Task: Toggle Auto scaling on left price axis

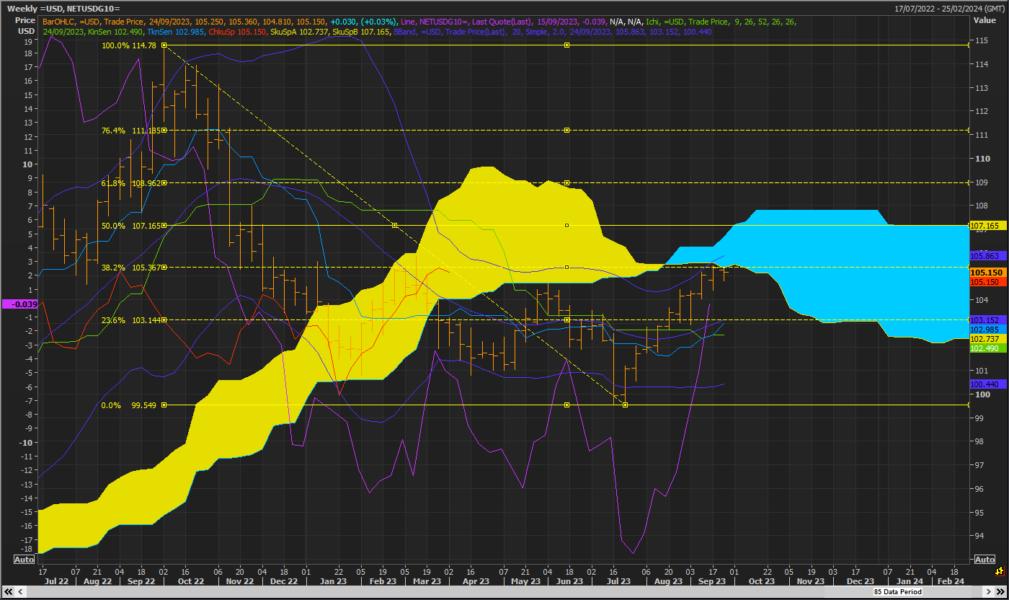Action: [24, 559]
